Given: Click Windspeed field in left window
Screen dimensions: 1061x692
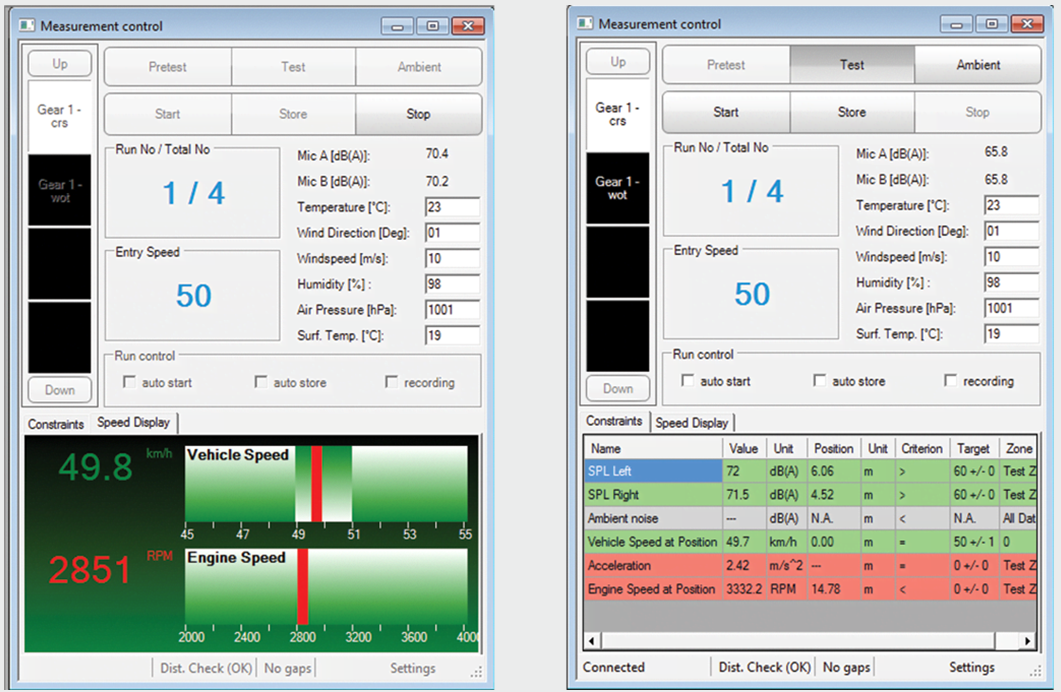Looking at the screenshot, I should (x=453, y=258).
